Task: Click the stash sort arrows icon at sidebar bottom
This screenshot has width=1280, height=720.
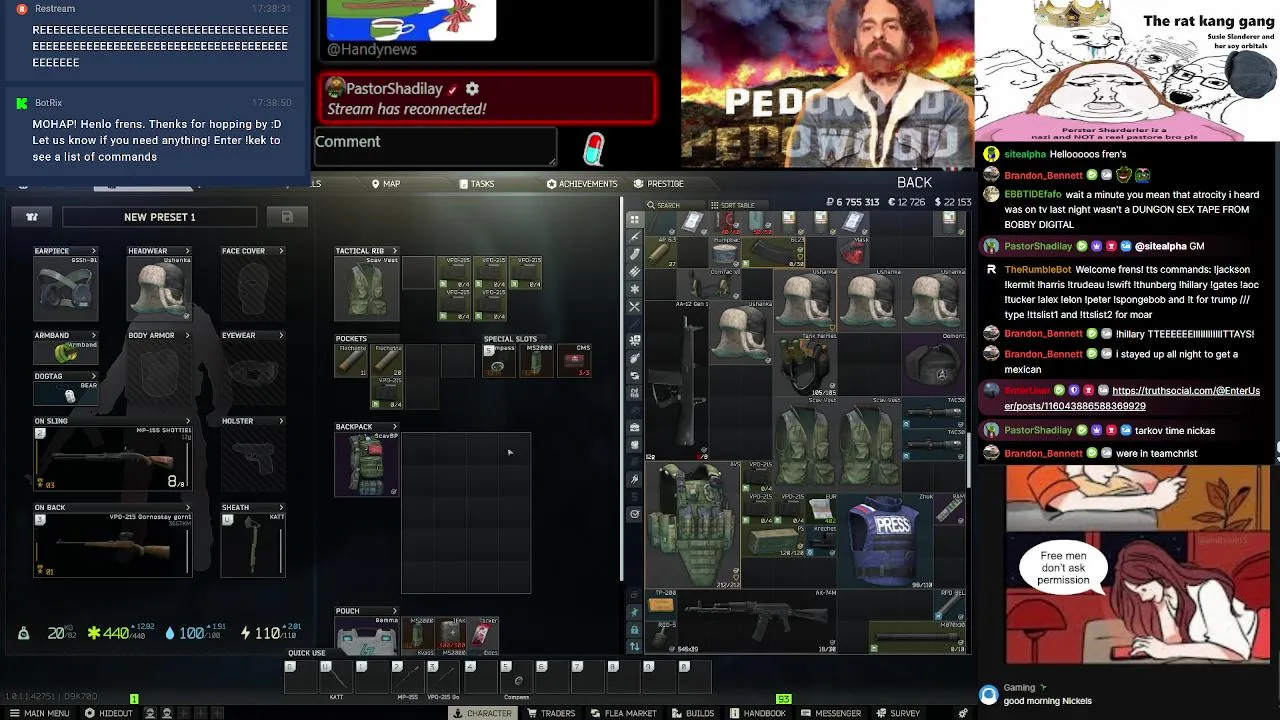Action: point(634,649)
